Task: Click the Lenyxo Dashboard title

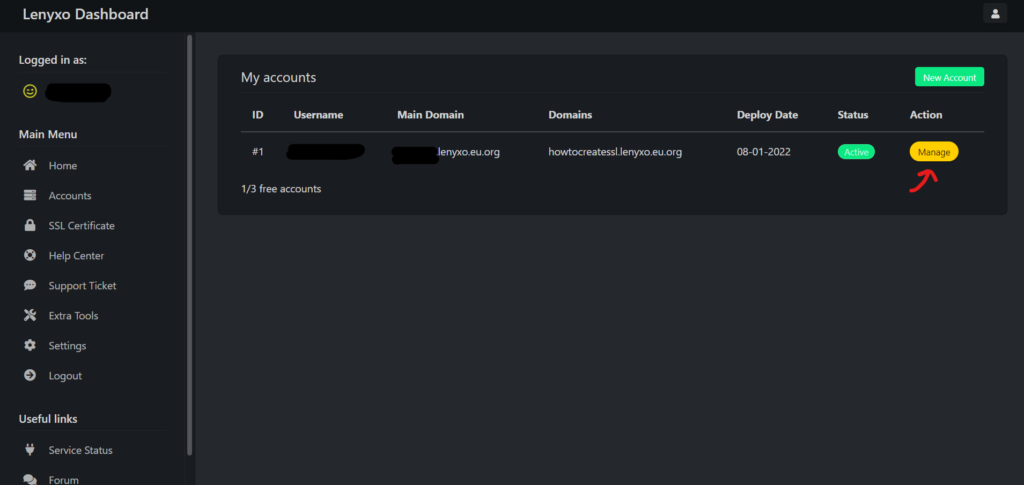Action: pos(86,14)
